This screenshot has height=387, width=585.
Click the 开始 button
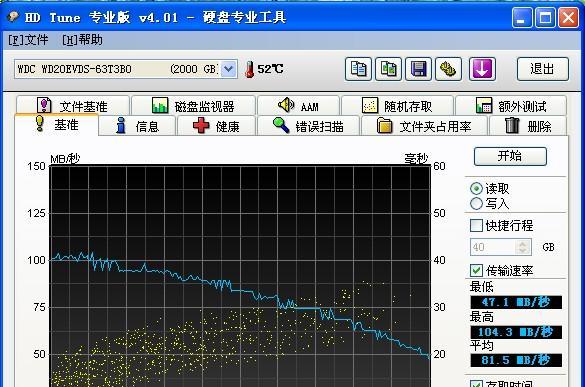tap(510, 156)
